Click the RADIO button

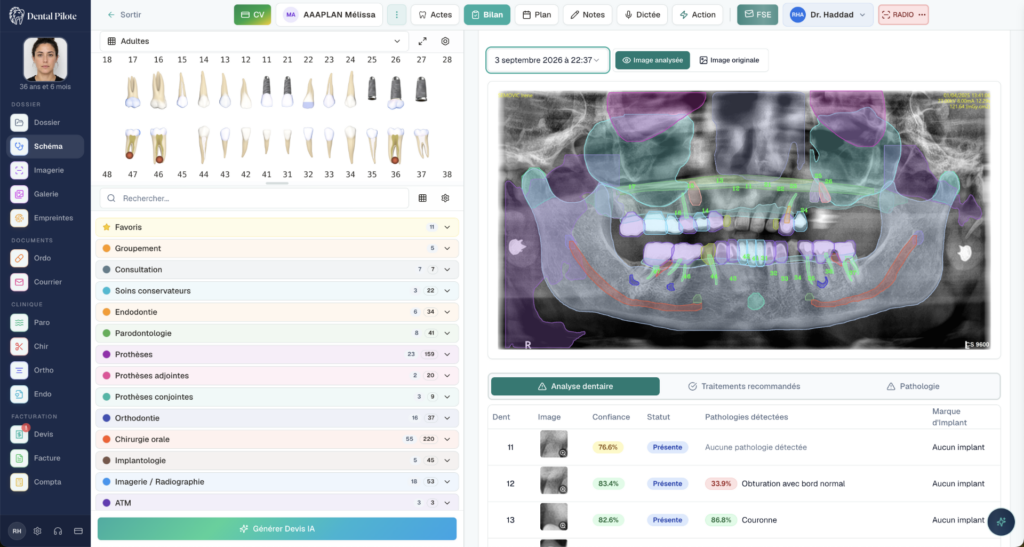[903, 14]
